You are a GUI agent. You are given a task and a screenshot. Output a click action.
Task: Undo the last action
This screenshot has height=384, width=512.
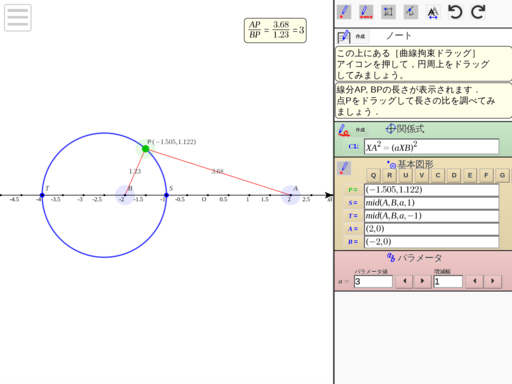[455, 12]
